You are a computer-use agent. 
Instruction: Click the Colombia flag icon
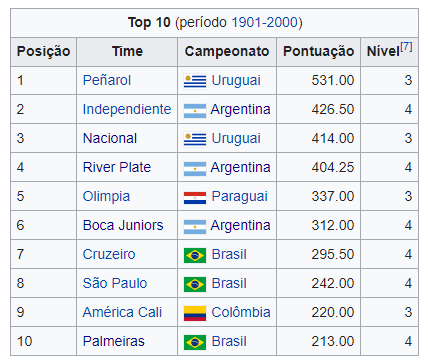click(195, 313)
